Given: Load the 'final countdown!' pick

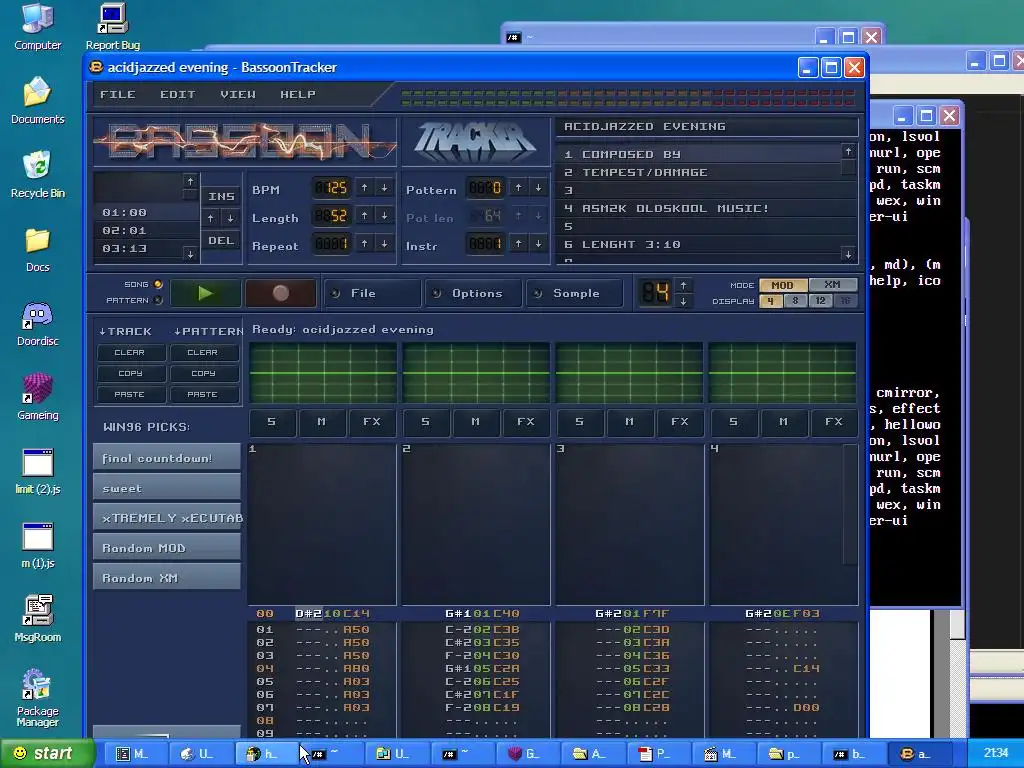Looking at the screenshot, I should pos(167,458).
